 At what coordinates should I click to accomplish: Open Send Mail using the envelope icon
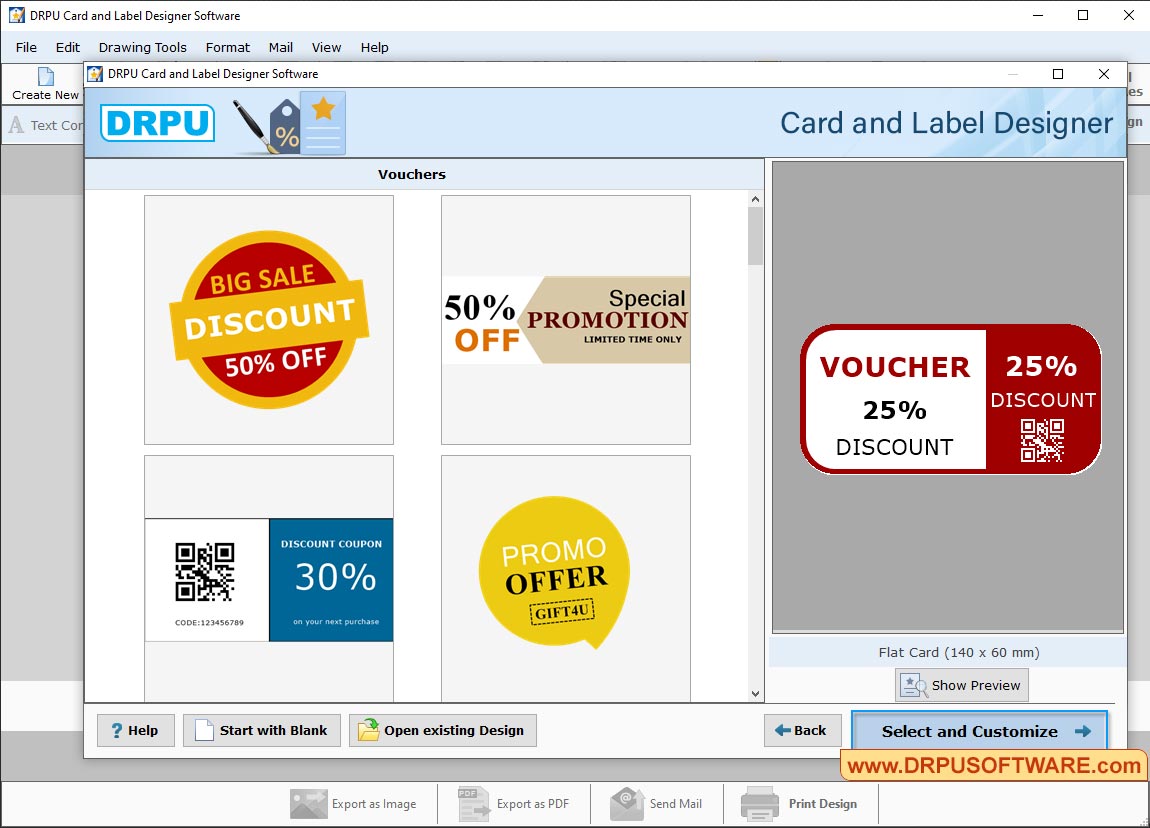tap(627, 803)
